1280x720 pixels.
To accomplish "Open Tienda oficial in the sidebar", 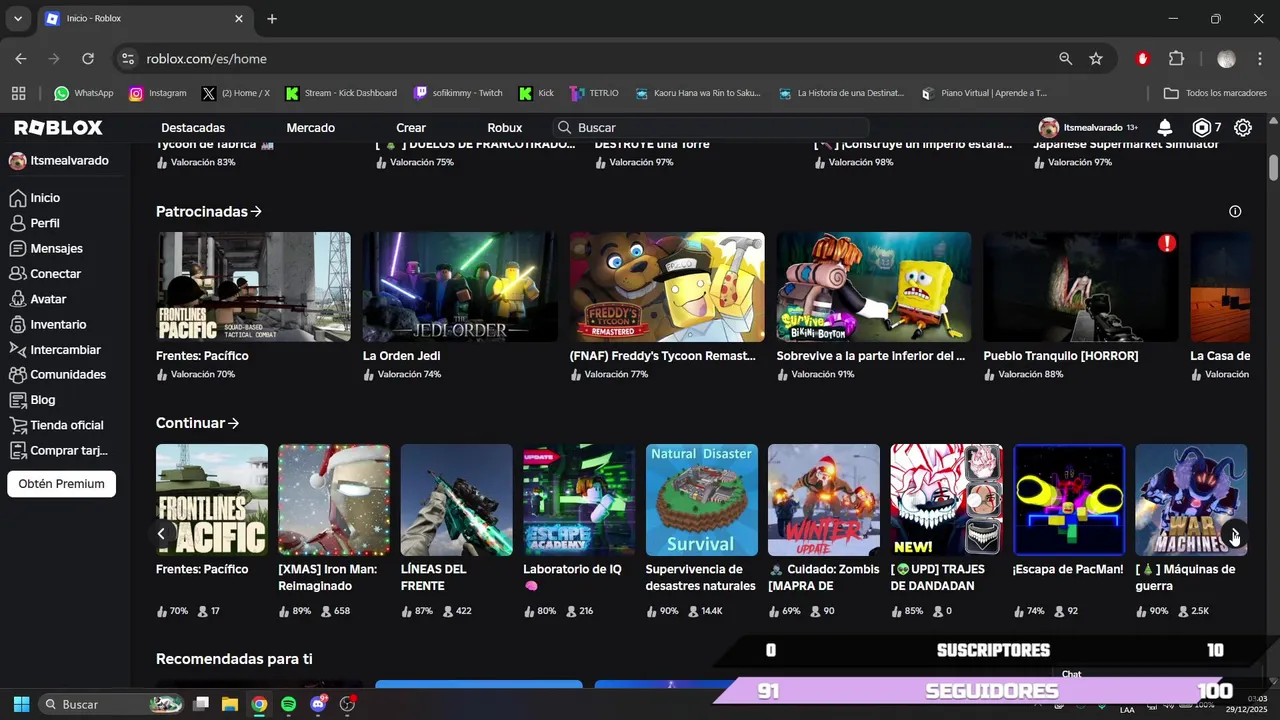I will click(x=66, y=425).
